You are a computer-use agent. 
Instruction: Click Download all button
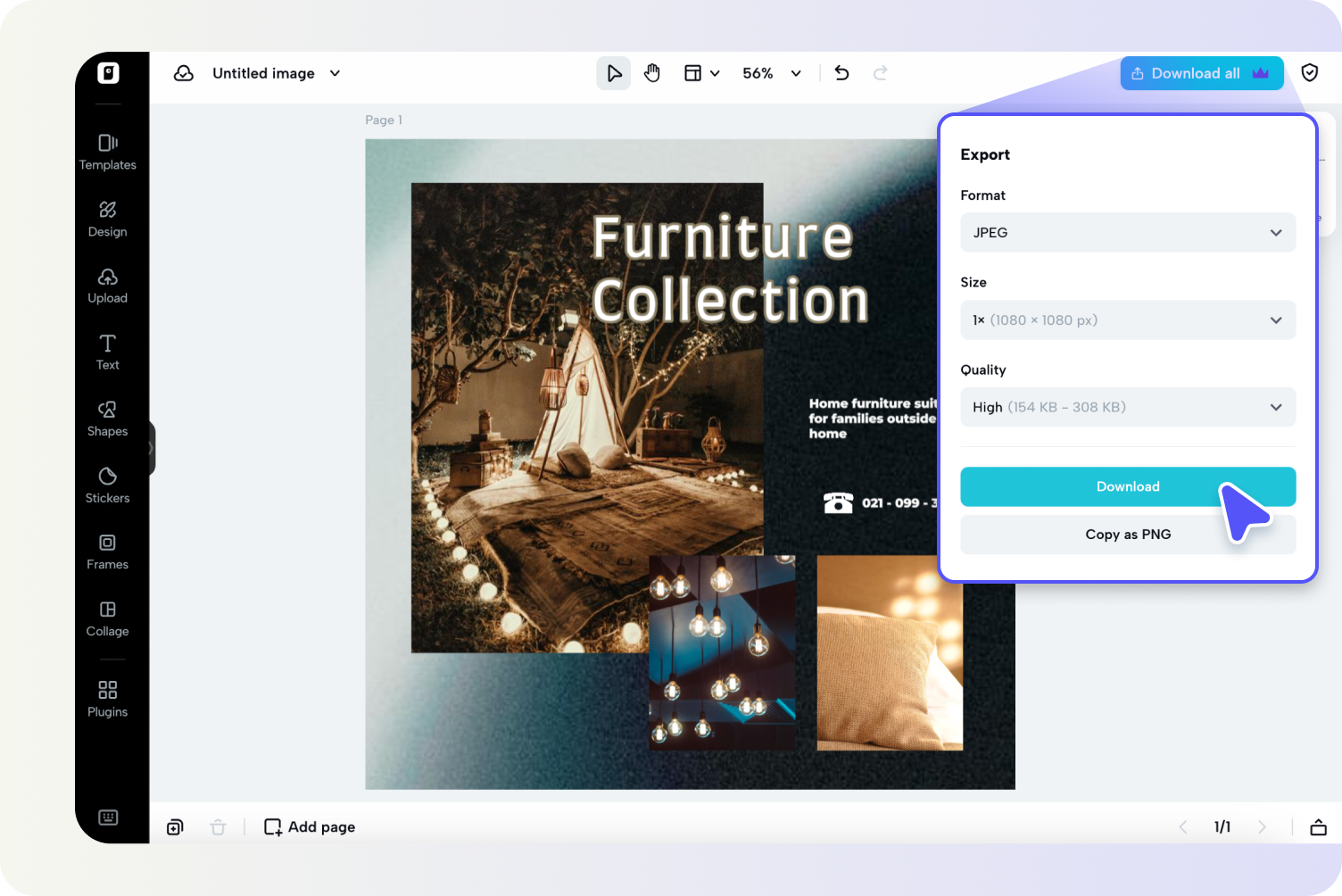[1201, 73]
